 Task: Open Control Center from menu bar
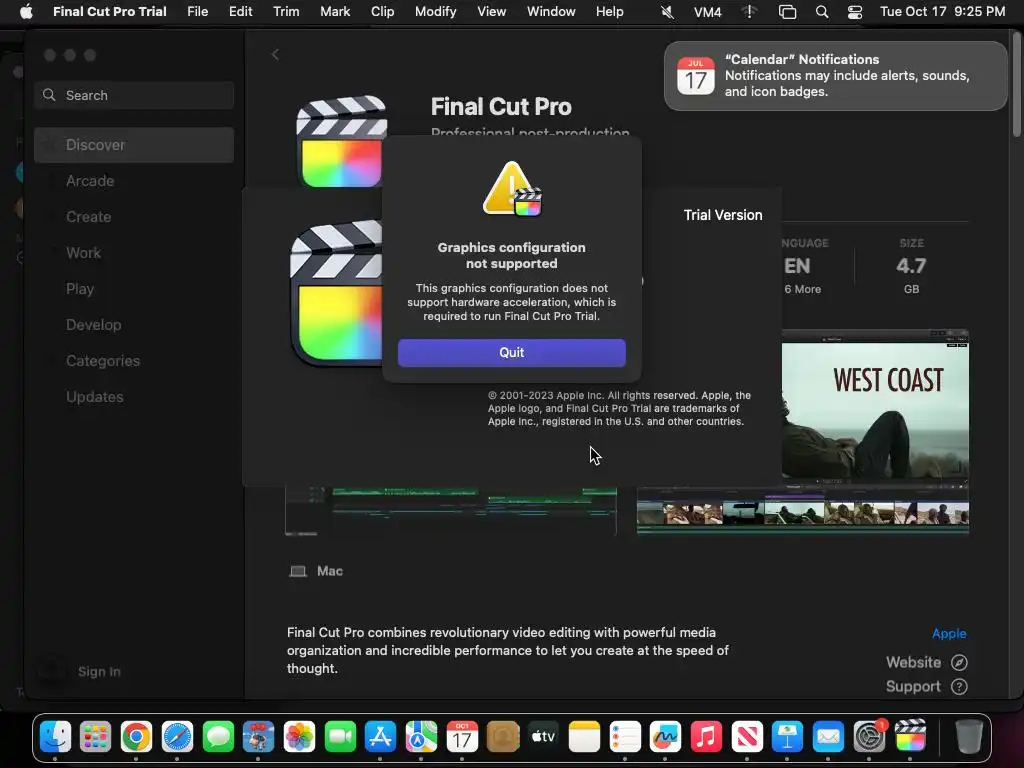coord(855,12)
